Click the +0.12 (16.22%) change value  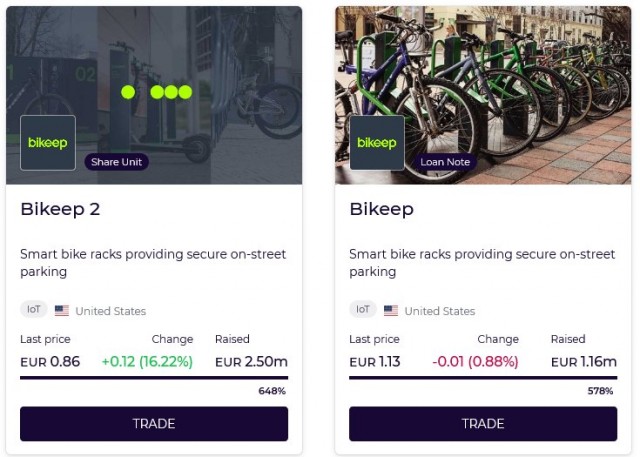(147, 362)
